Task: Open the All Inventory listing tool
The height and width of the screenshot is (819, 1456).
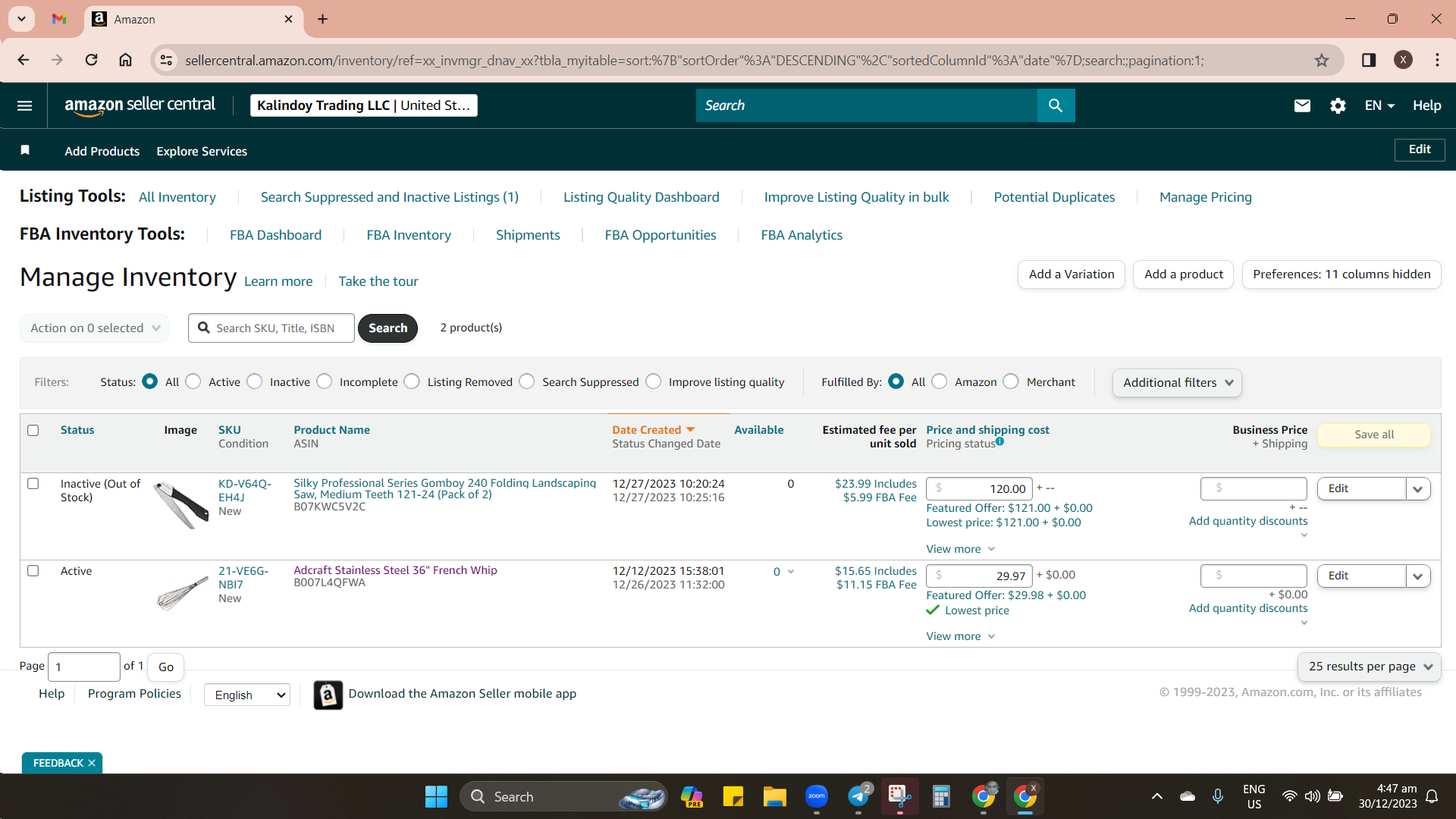Action: (177, 197)
